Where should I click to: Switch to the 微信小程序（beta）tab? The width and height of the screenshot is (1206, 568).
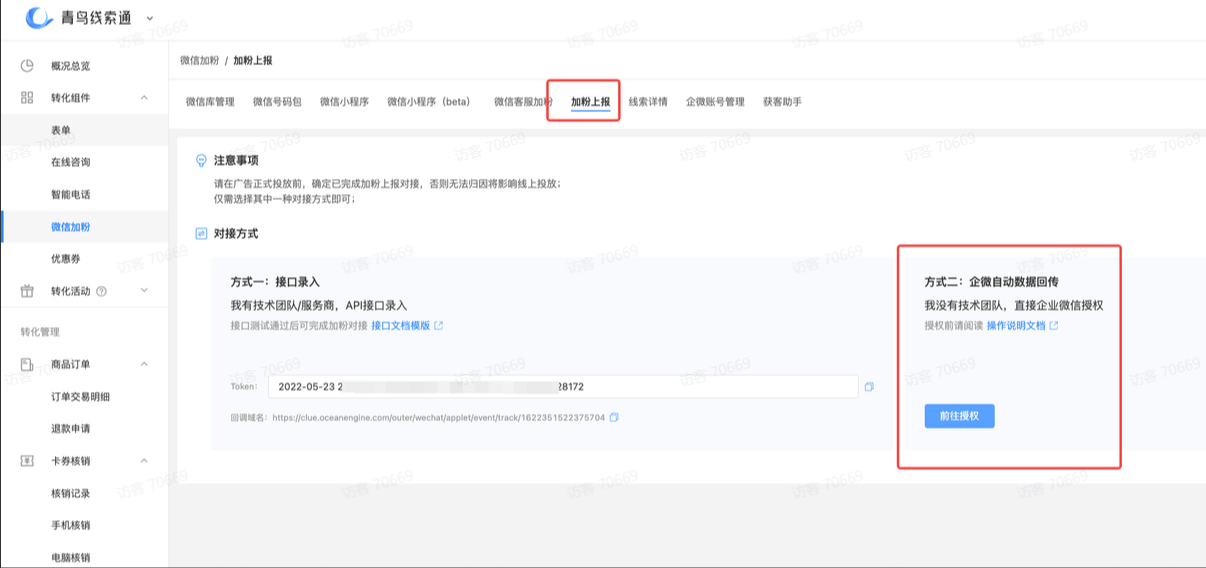(x=428, y=102)
